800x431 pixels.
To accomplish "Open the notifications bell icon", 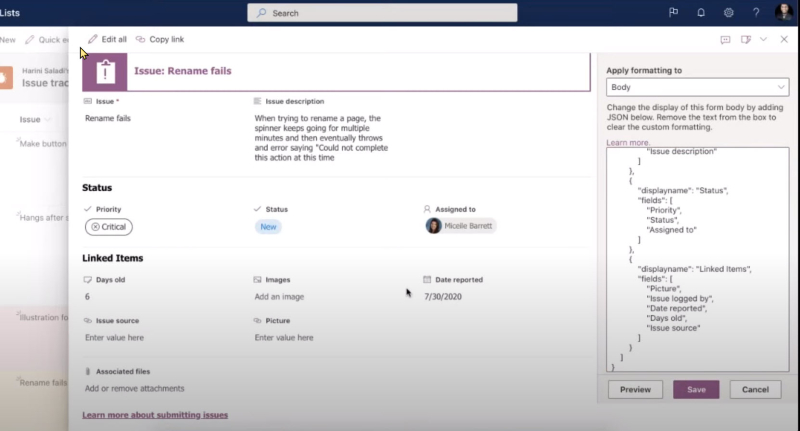I will click(701, 13).
